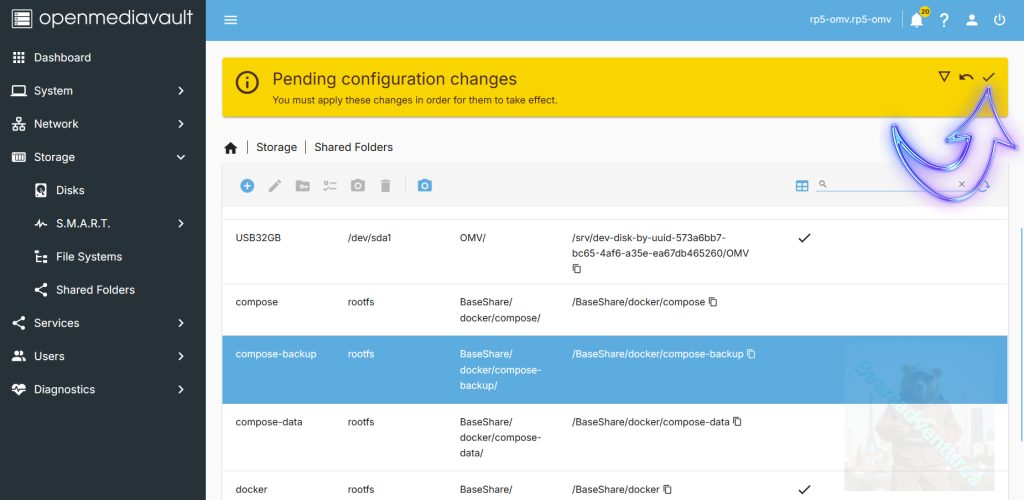Go to Dashboard in the sidebar
Viewport: 1024px width, 500px height.
tap(62, 58)
